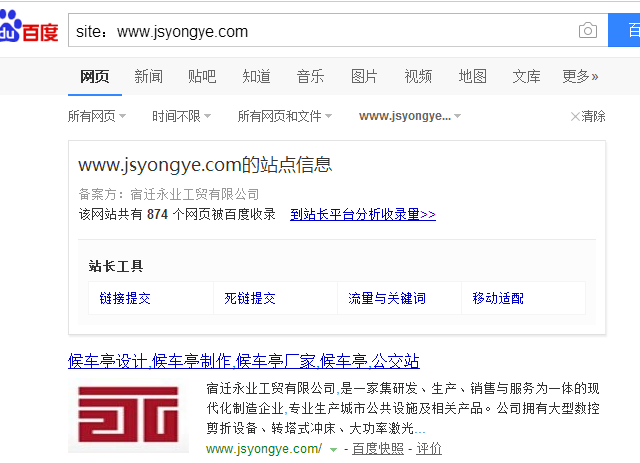Open the 时间不限 time filter dropdown
640x463 pixels.
[x=181, y=116]
